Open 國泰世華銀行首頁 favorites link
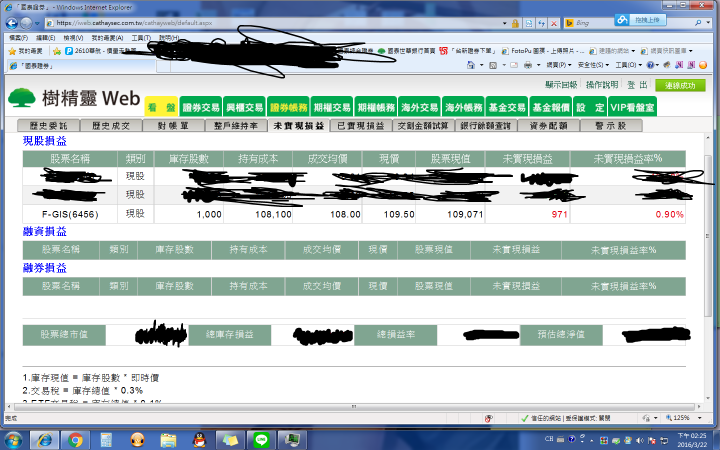 pos(406,51)
